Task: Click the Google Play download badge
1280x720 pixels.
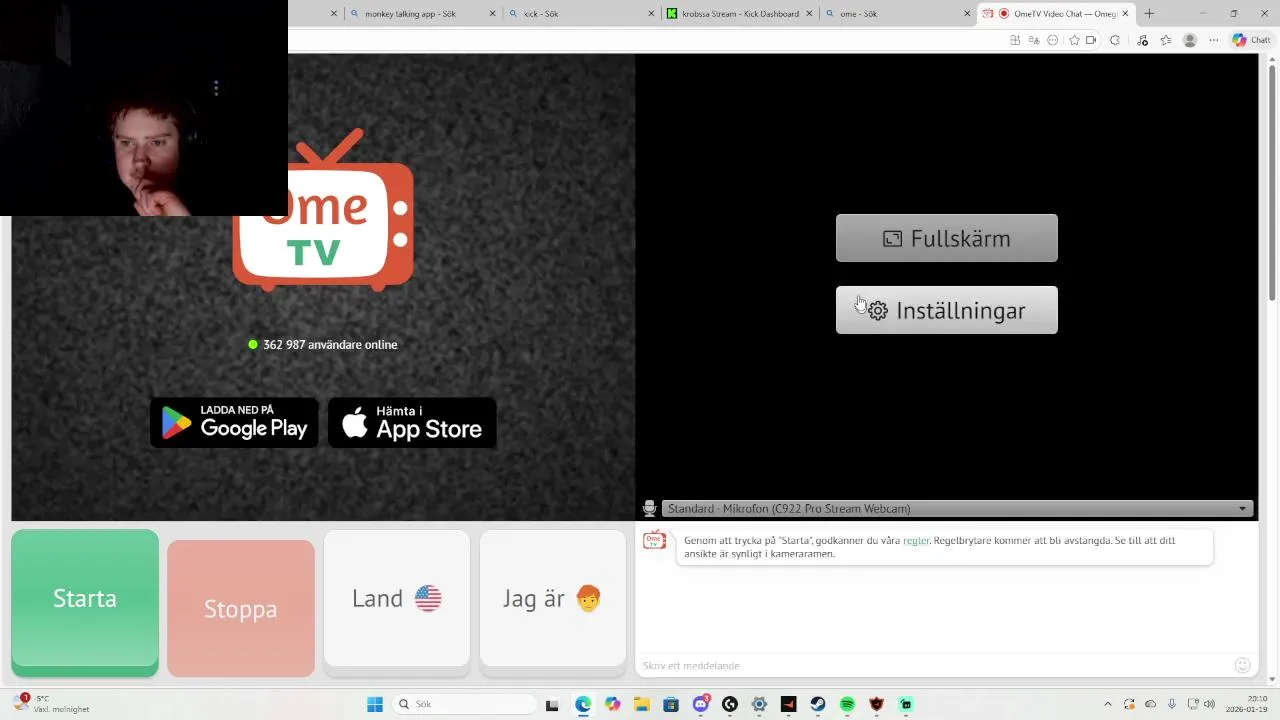Action: 234,423
